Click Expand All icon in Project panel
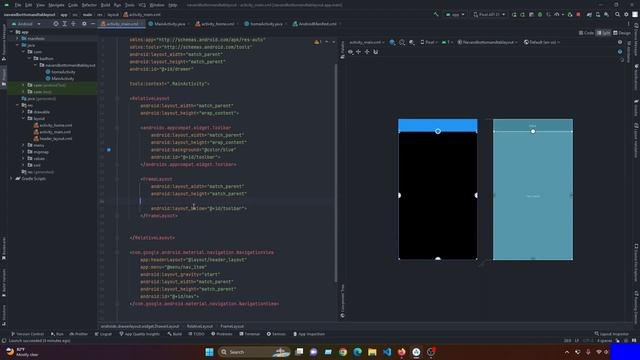 64,24
